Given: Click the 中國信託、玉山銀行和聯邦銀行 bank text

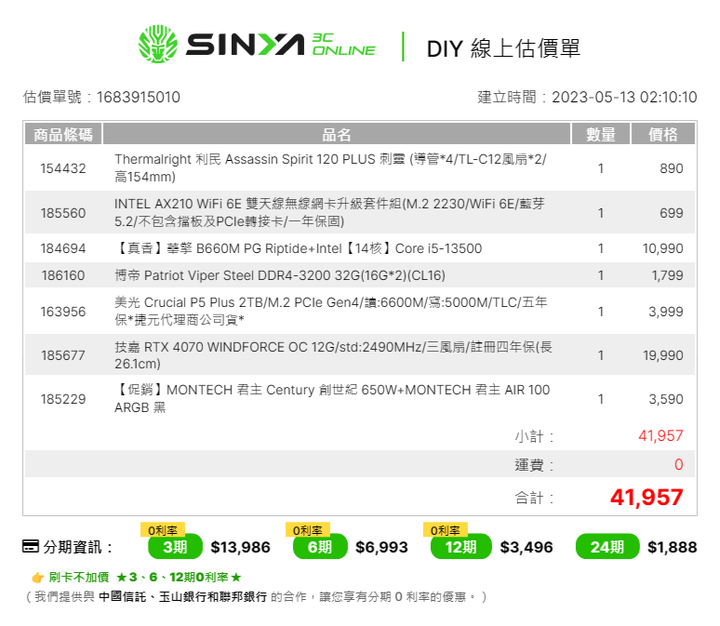Looking at the screenshot, I should click(x=182, y=597).
